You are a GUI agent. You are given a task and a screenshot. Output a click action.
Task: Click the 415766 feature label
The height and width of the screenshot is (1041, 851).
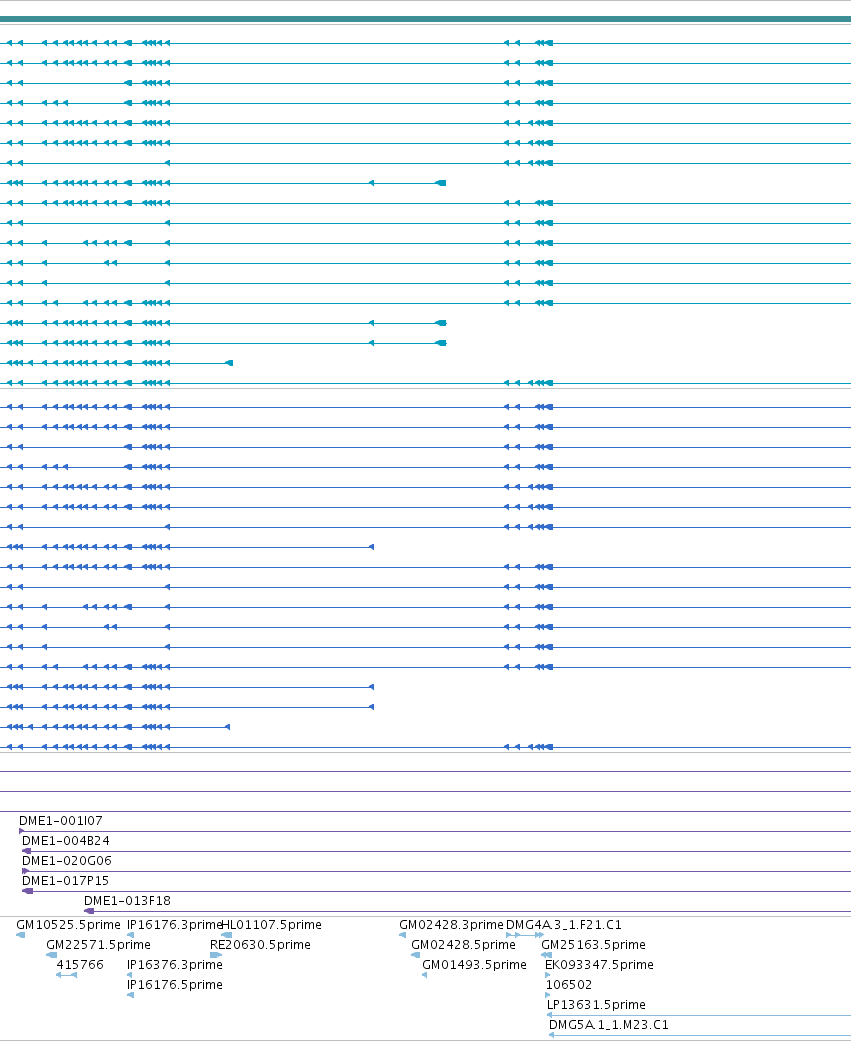(x=80, y=964)
